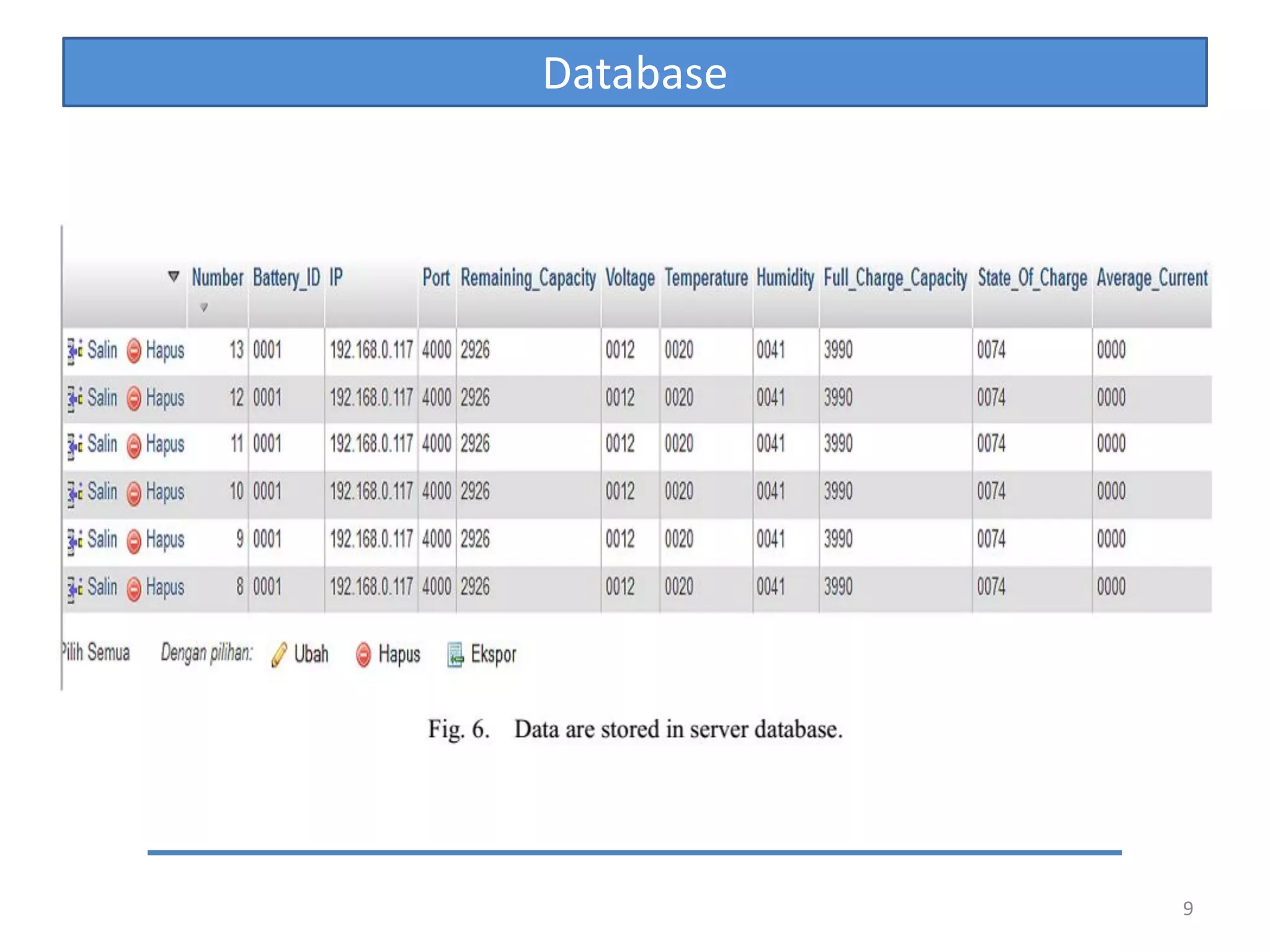Click the pencil Ubah icon below the table

(279, 654)
